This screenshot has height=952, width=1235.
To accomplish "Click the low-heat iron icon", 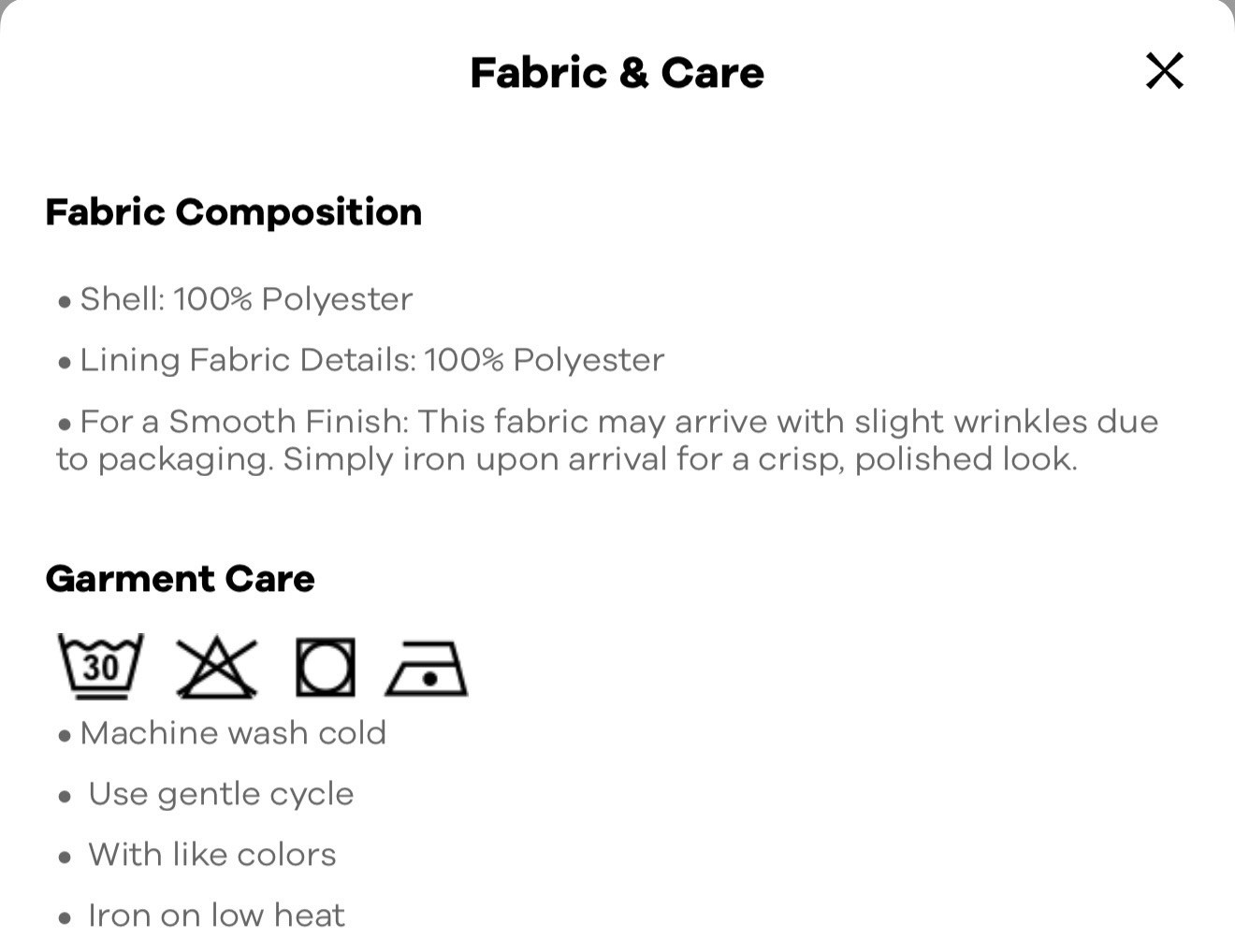I will pyautogui.click(x=427, y=669).
